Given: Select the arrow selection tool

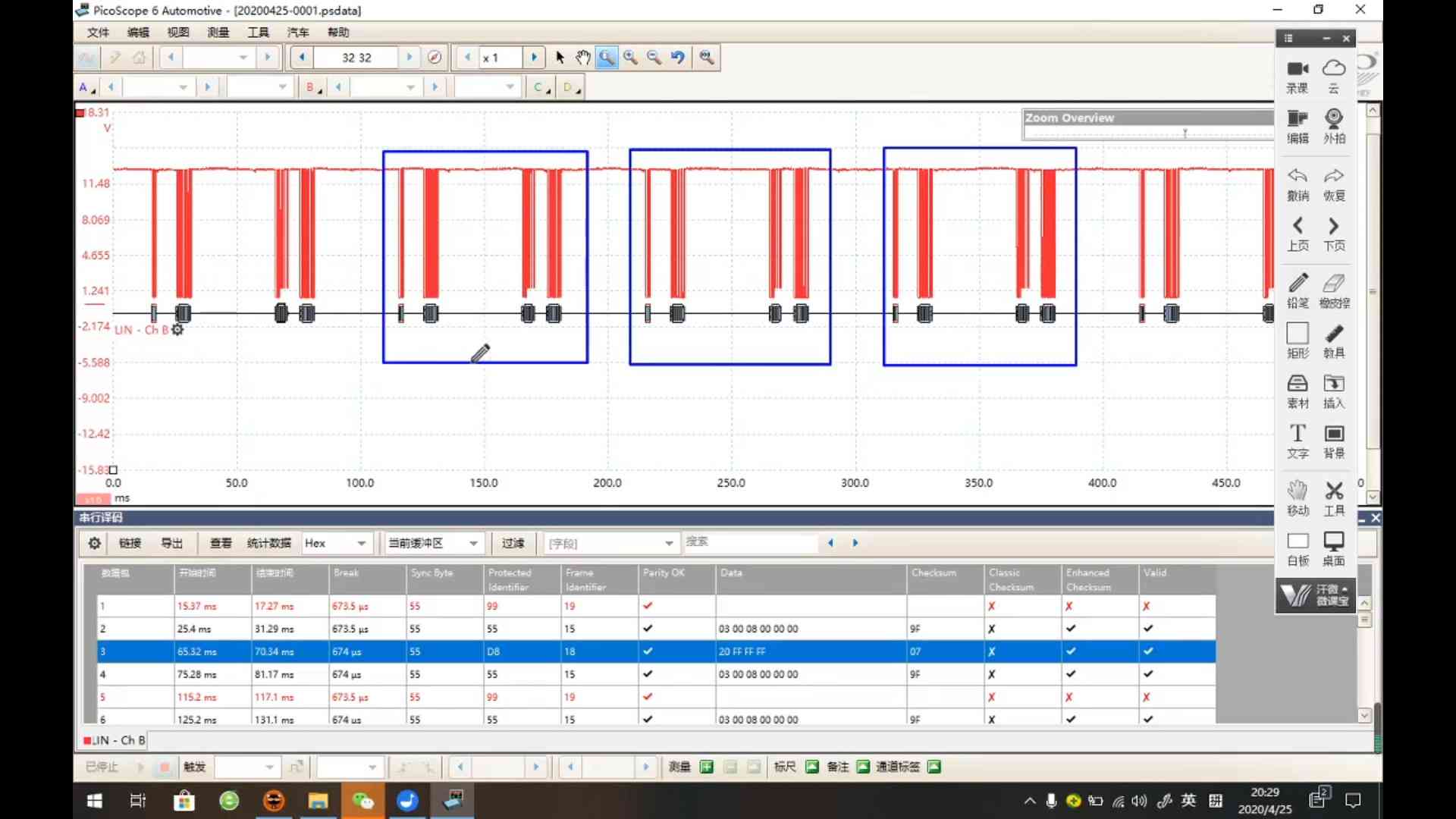Looking at the screenshot, I should 560,58.
